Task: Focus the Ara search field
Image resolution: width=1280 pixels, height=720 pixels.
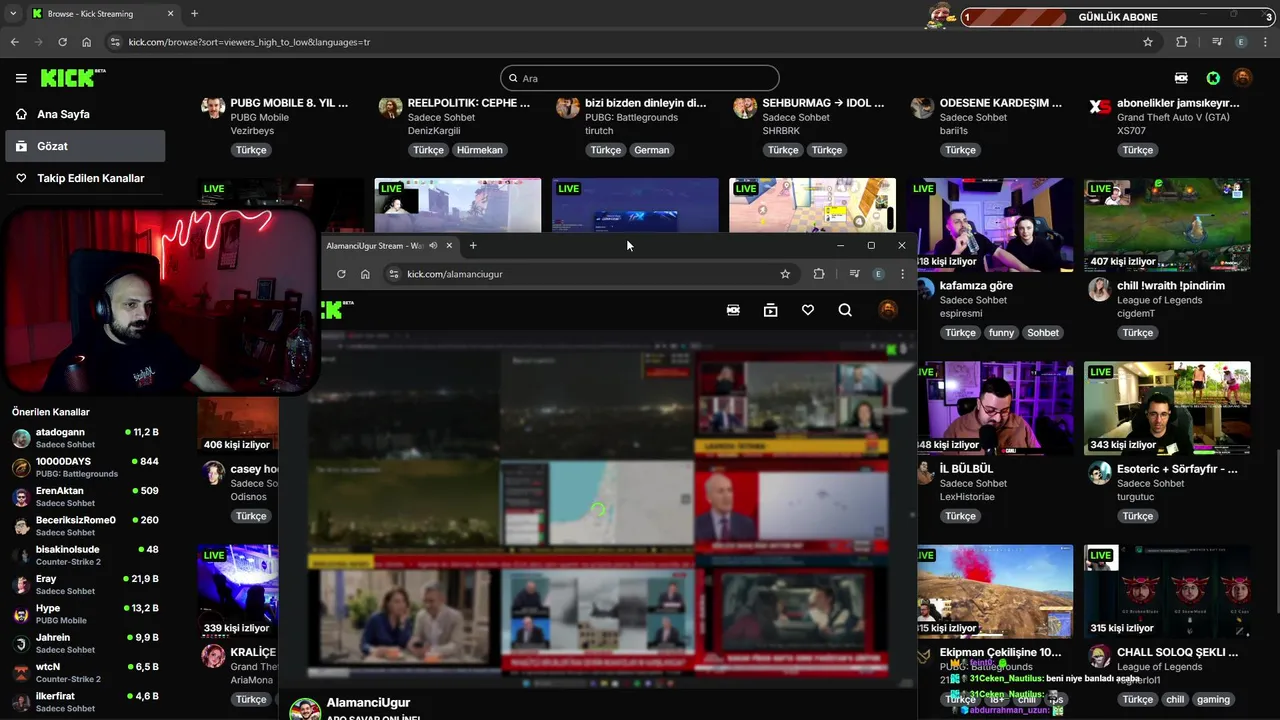Action: point(640,78)
